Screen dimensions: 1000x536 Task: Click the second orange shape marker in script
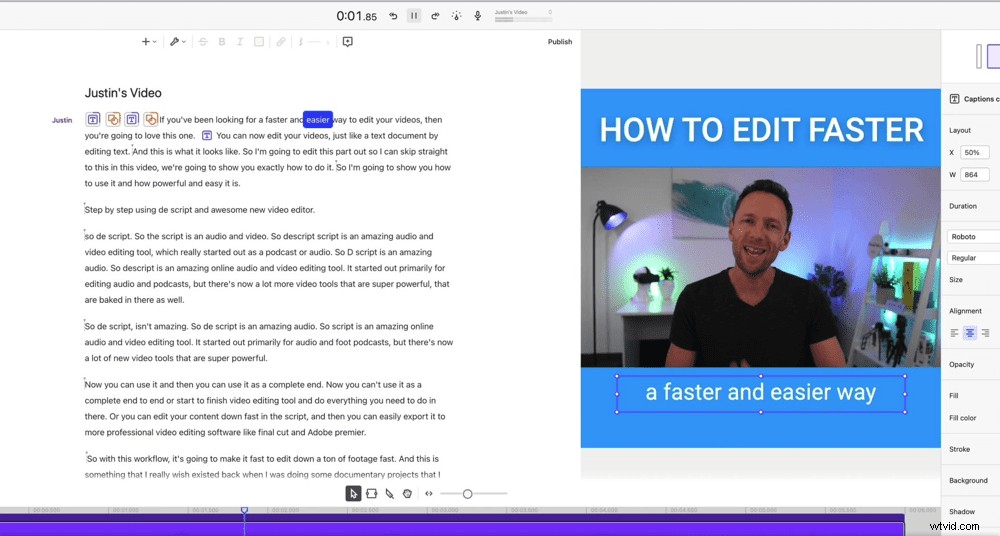[x=151, y=119]
